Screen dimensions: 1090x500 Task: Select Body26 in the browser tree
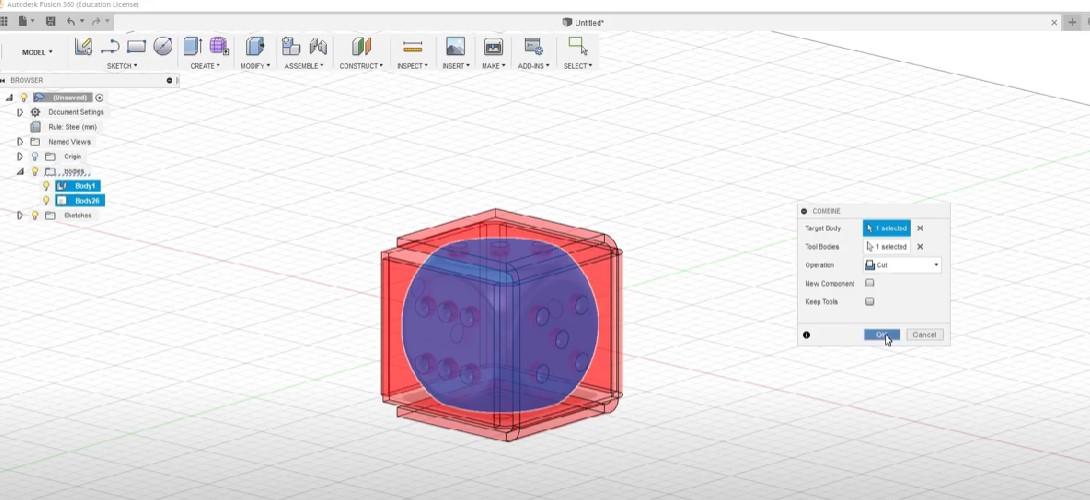[80, 200]
